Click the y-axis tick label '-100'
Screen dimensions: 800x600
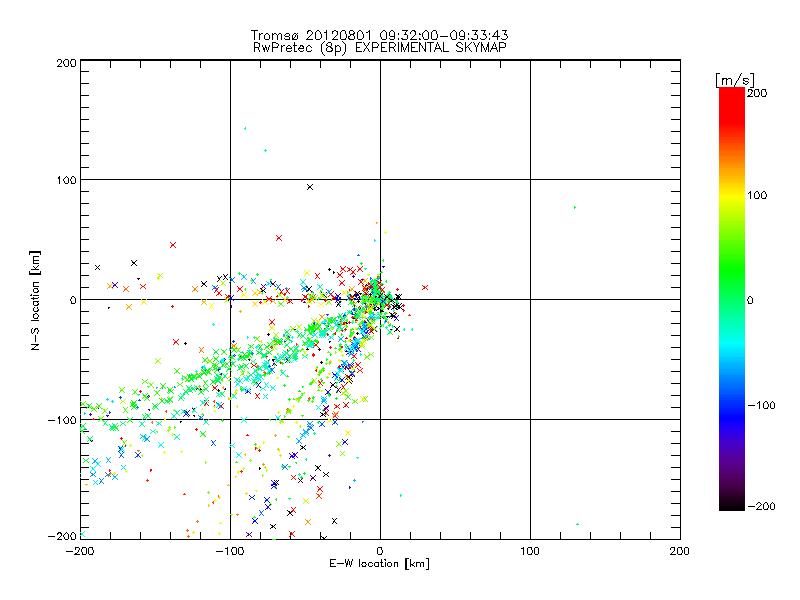(x=62, y=420)
